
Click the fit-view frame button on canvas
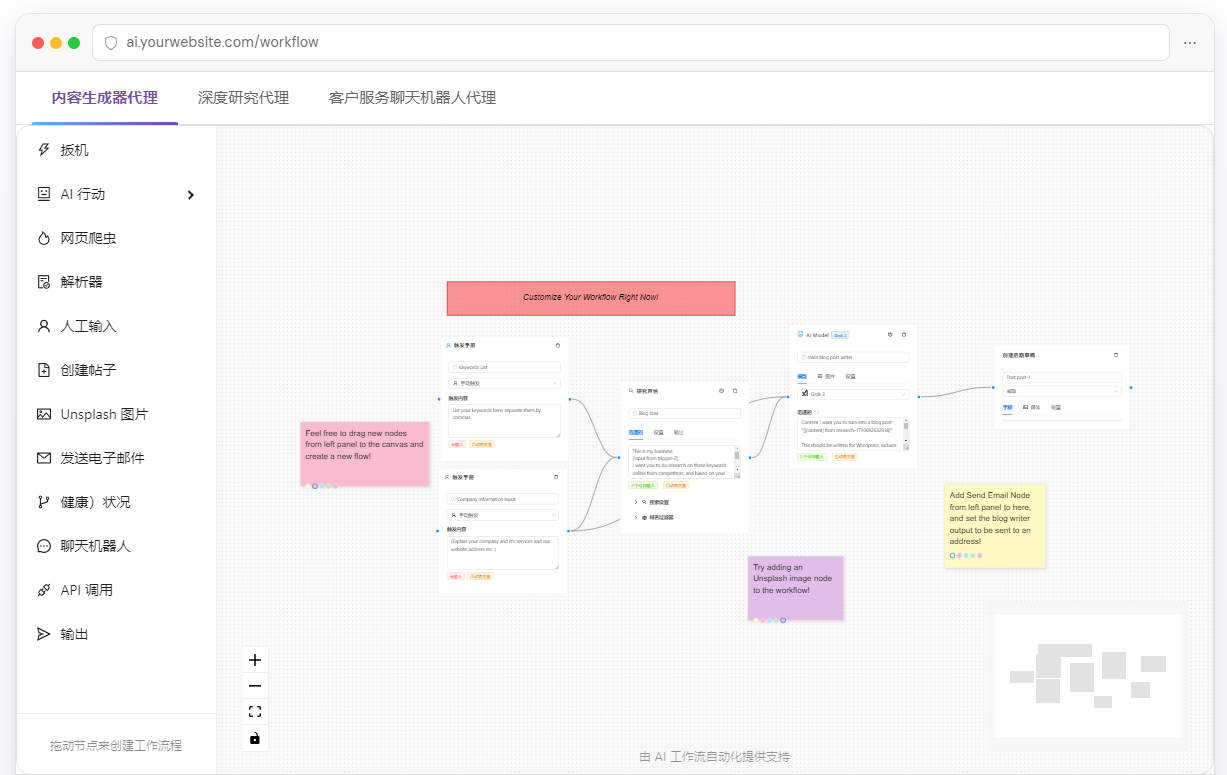(x=255, y=712)
